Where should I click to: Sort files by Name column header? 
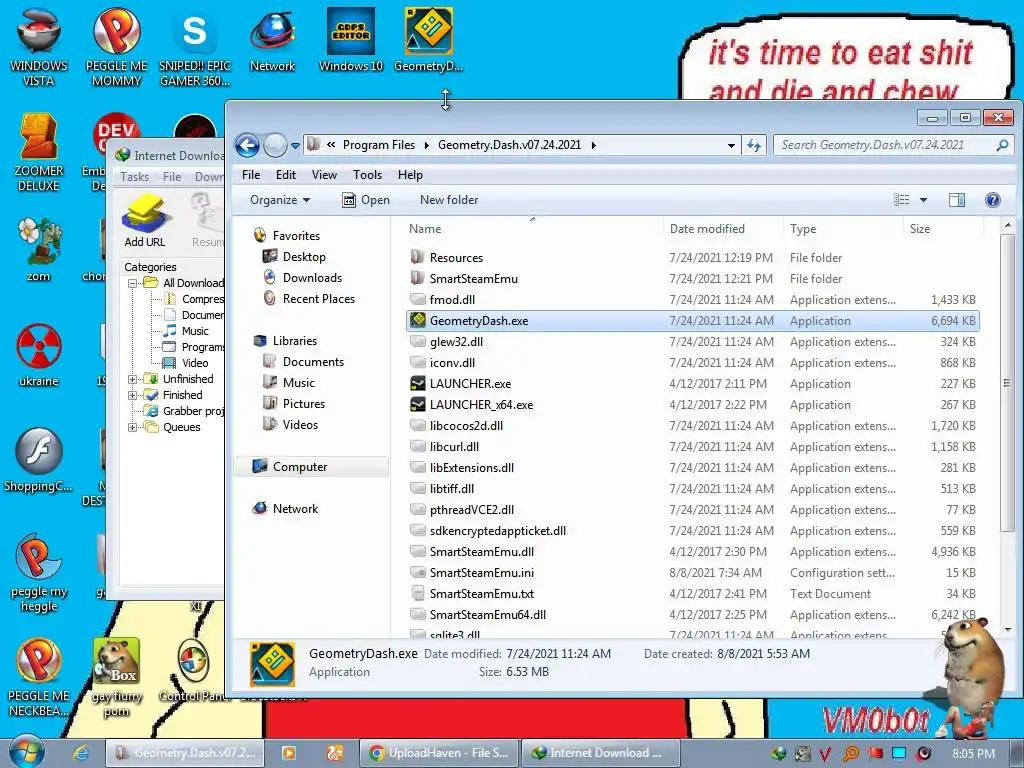click(425, 229)
